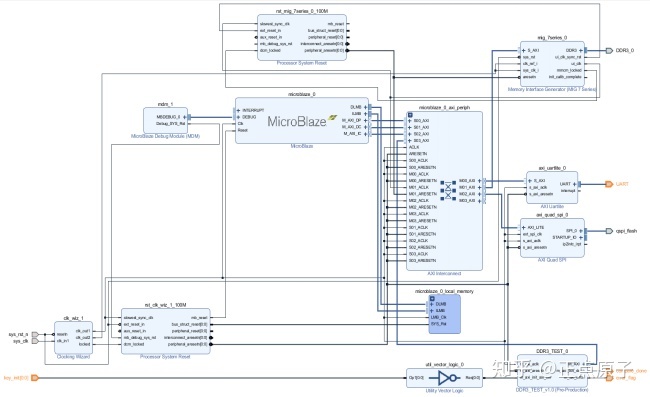Expand the ILMB pin on local memory block
650x397 pixels.
432,311
